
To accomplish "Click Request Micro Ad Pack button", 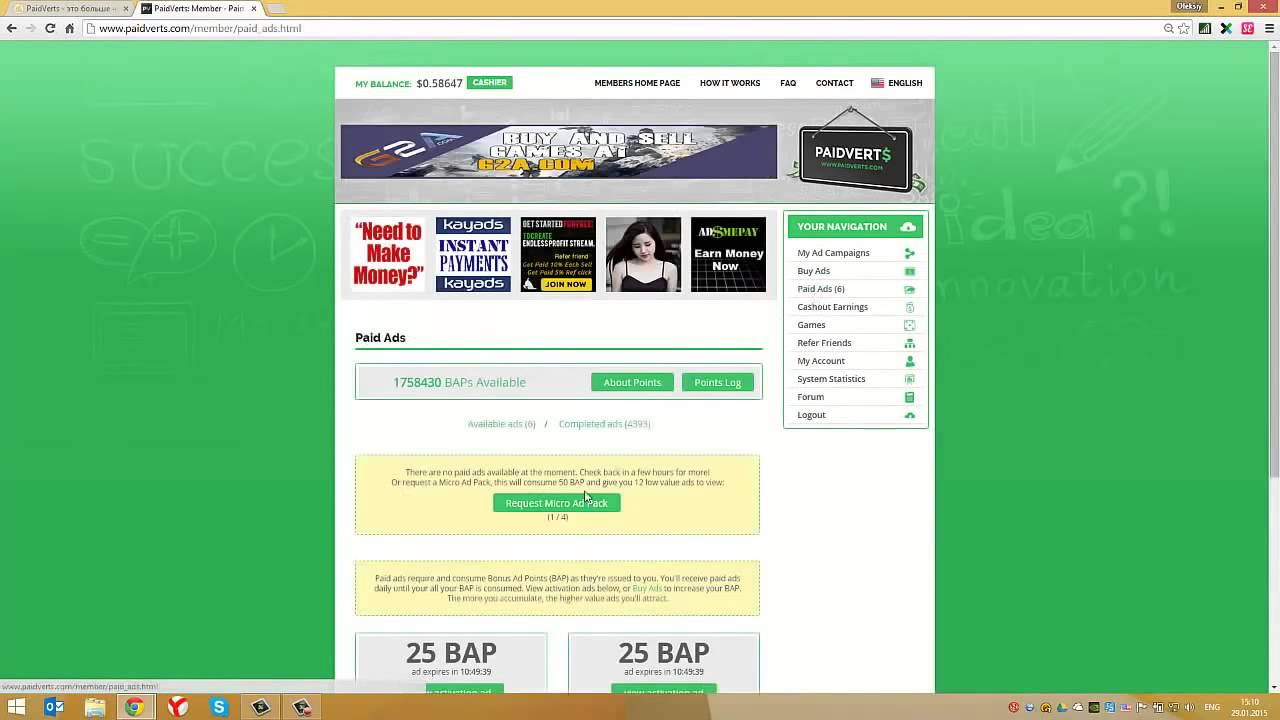I will click(557, 503).
